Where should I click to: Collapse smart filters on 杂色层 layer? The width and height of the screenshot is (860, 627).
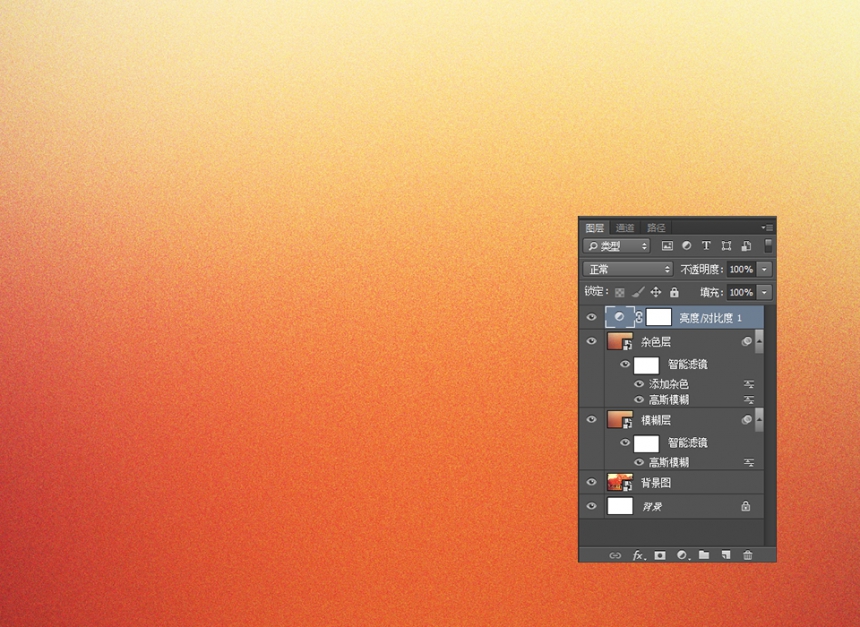(x=759, y=341)
